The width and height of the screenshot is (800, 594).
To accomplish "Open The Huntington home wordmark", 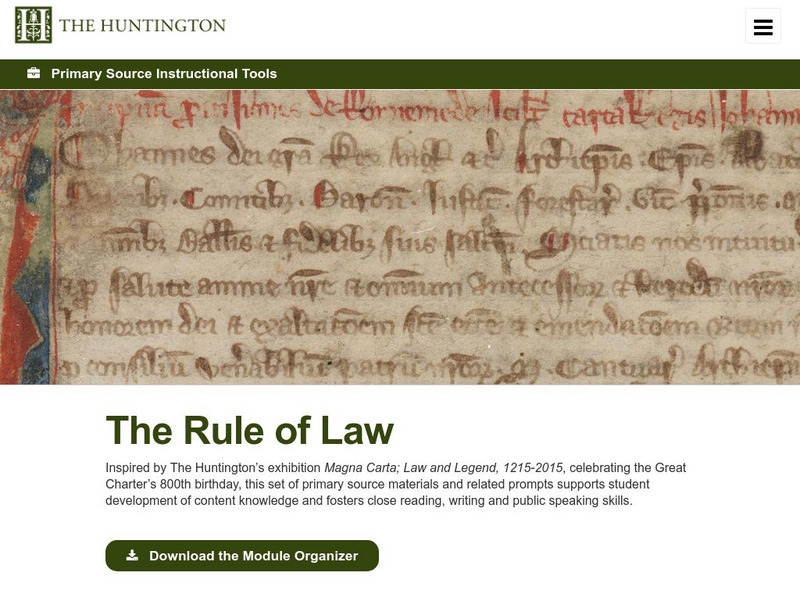I will pyautogui.click(x=142, y=26).
